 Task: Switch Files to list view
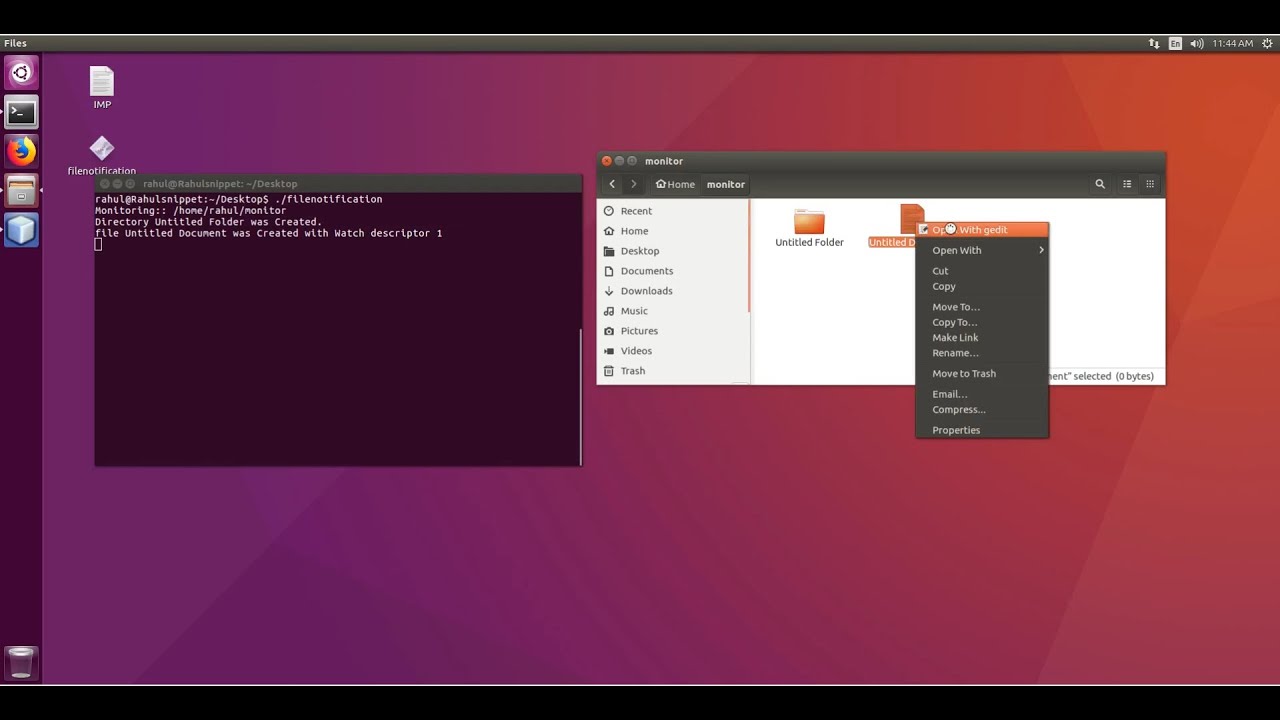(1127, 184)
